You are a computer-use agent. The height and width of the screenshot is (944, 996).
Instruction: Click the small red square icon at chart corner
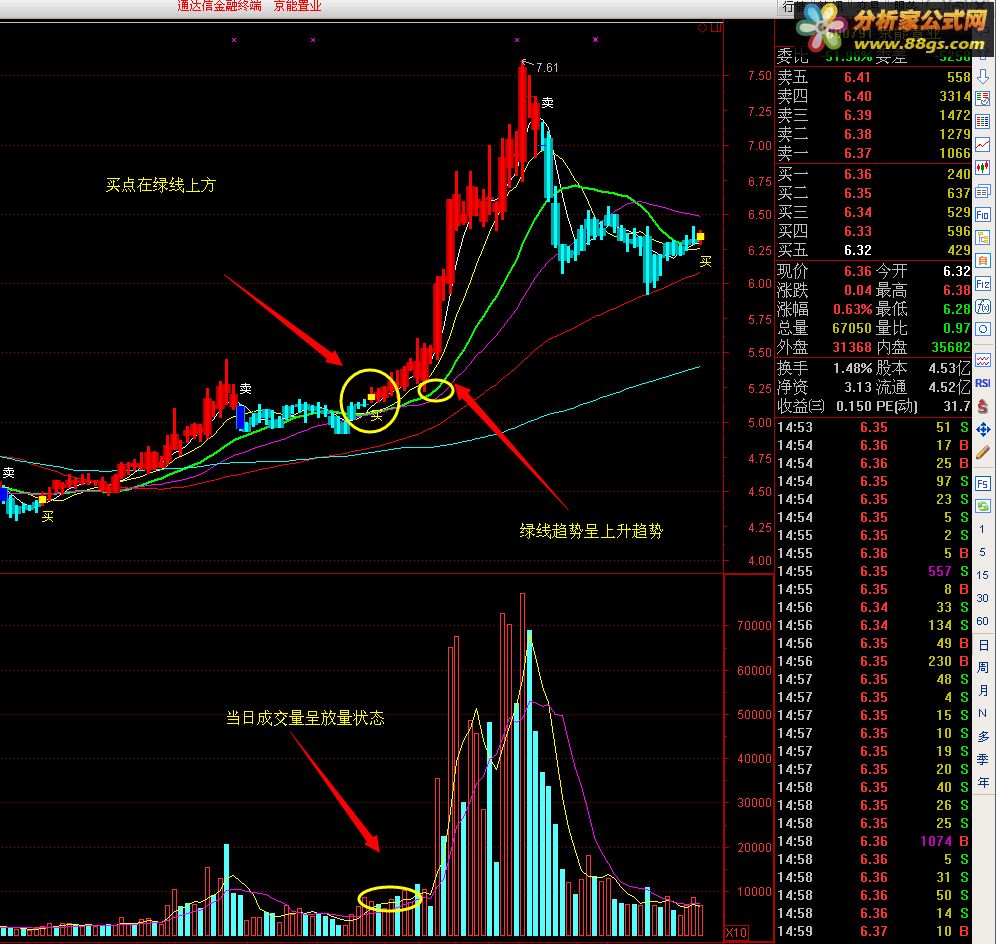tap(717, 28)
